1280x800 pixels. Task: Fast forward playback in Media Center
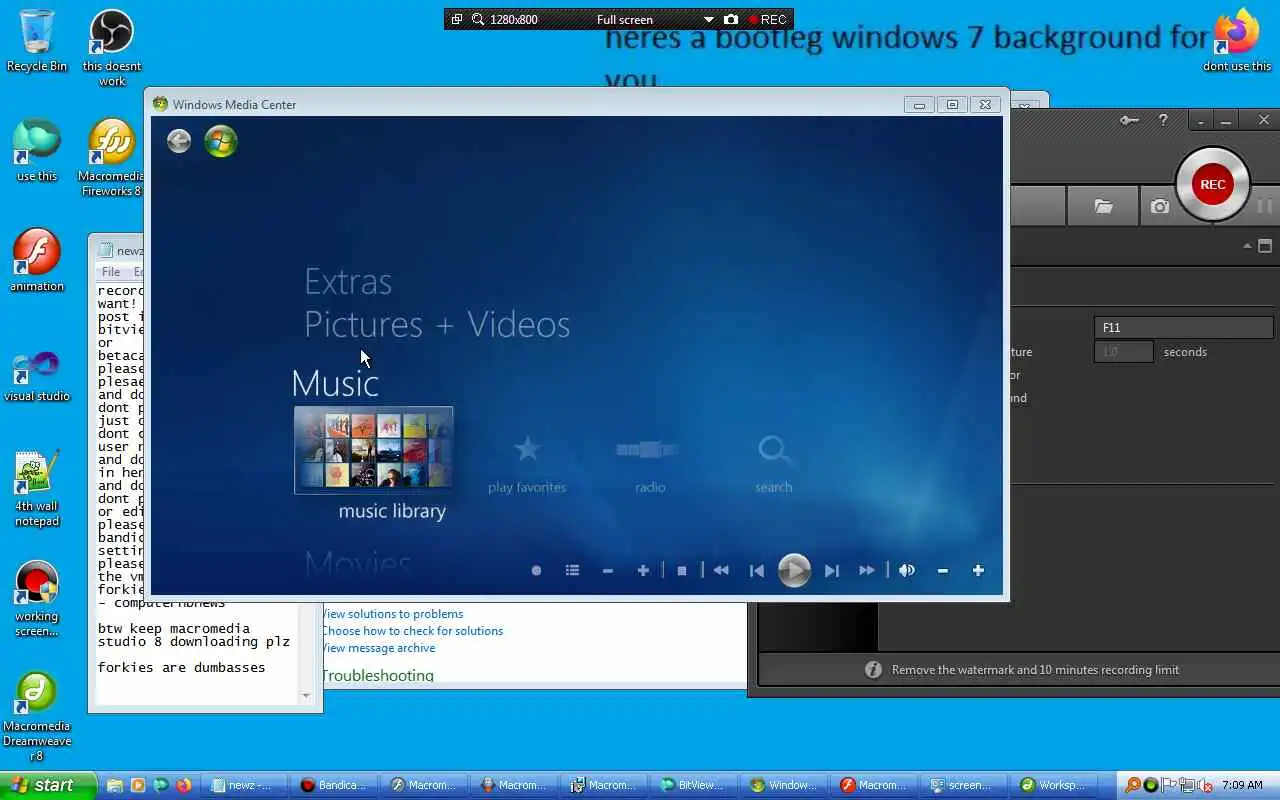pos(867,570)
